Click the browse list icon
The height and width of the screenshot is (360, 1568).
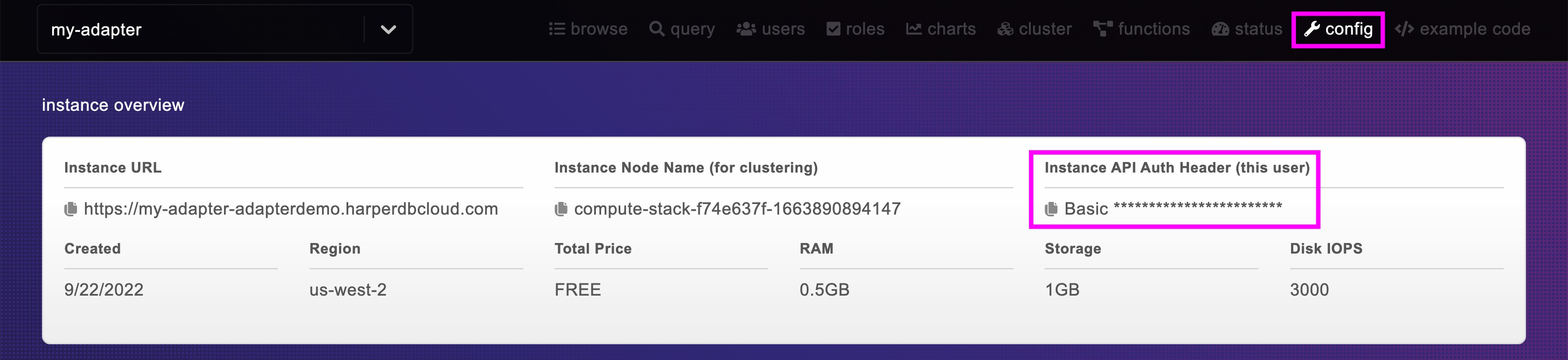pyautogui.click(x=556, y=29)
